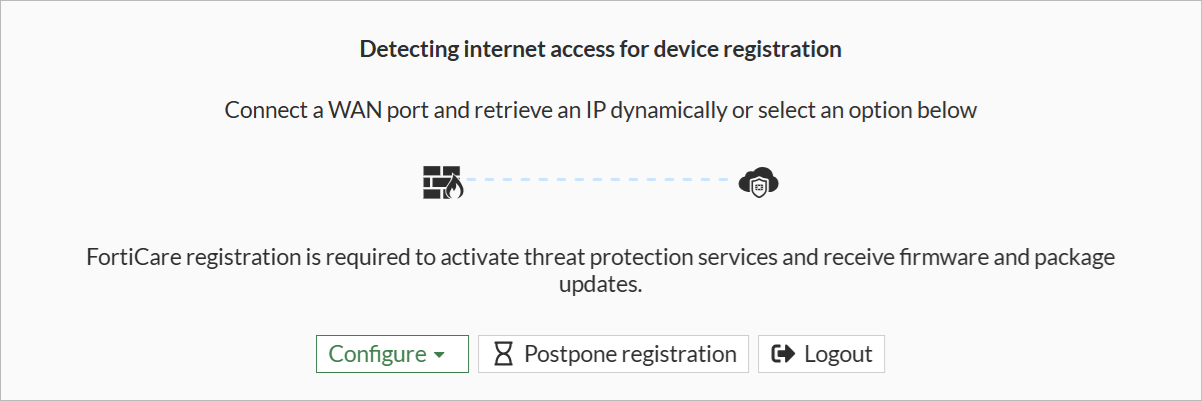1202x401 pixels.
Task: Click the shield inside the cloud icon
Action: (x=758, y=185)
